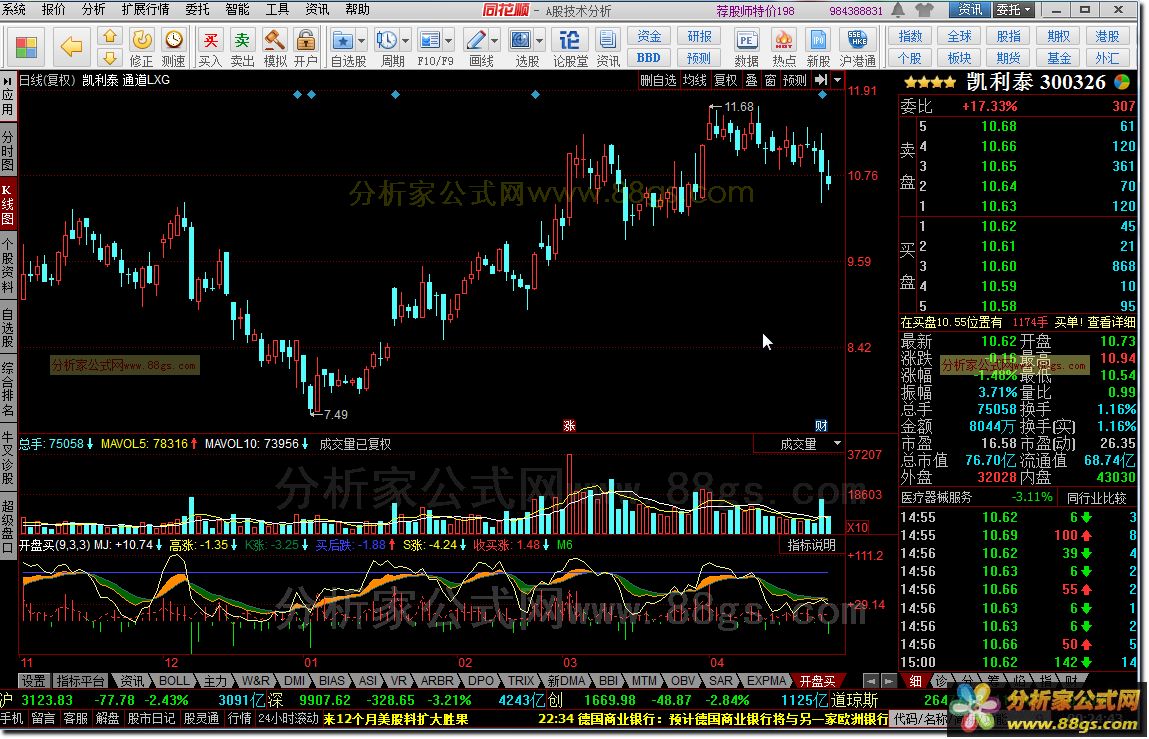
Task: Open the 报价 menu
Action: coord(53,10)
